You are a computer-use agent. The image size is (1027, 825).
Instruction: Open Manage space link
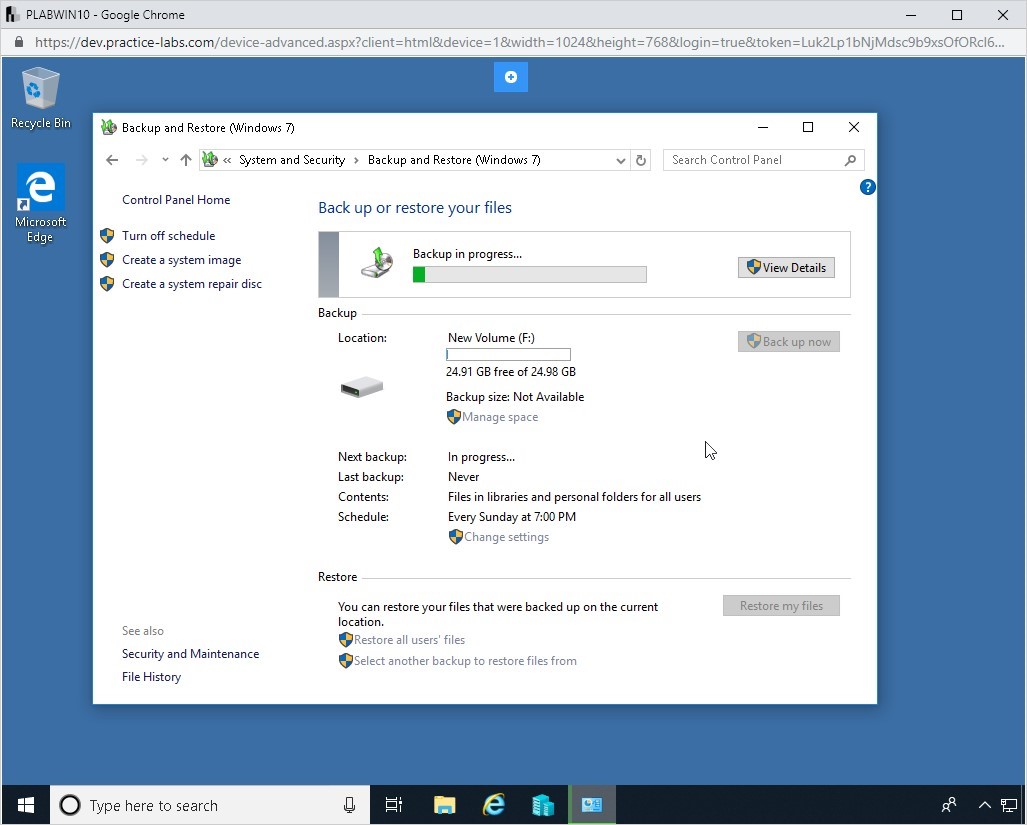pyautogui.click(x=500, y=417)
